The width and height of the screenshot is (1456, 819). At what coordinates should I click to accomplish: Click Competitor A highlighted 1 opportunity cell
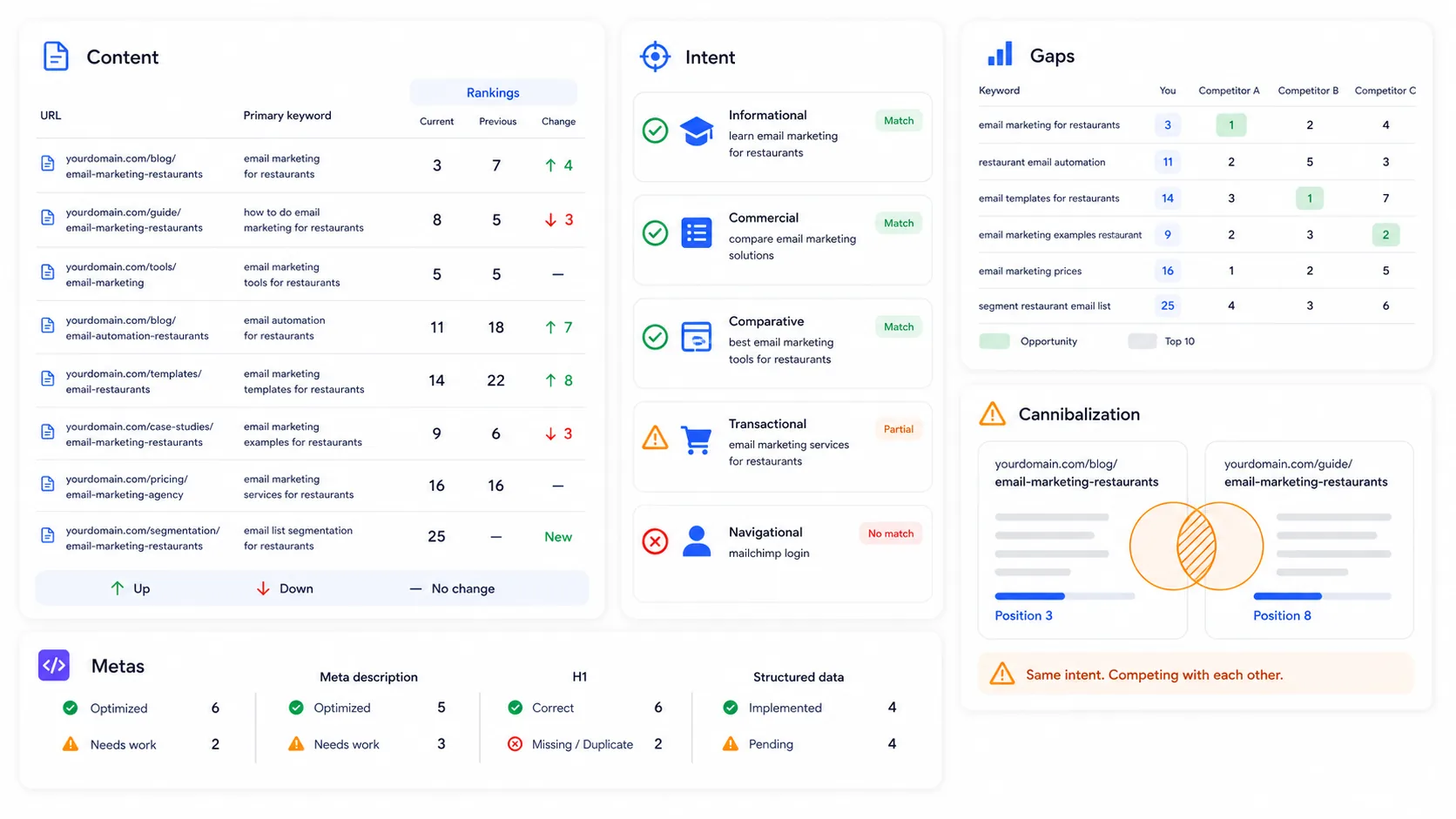coord(1230,125)
